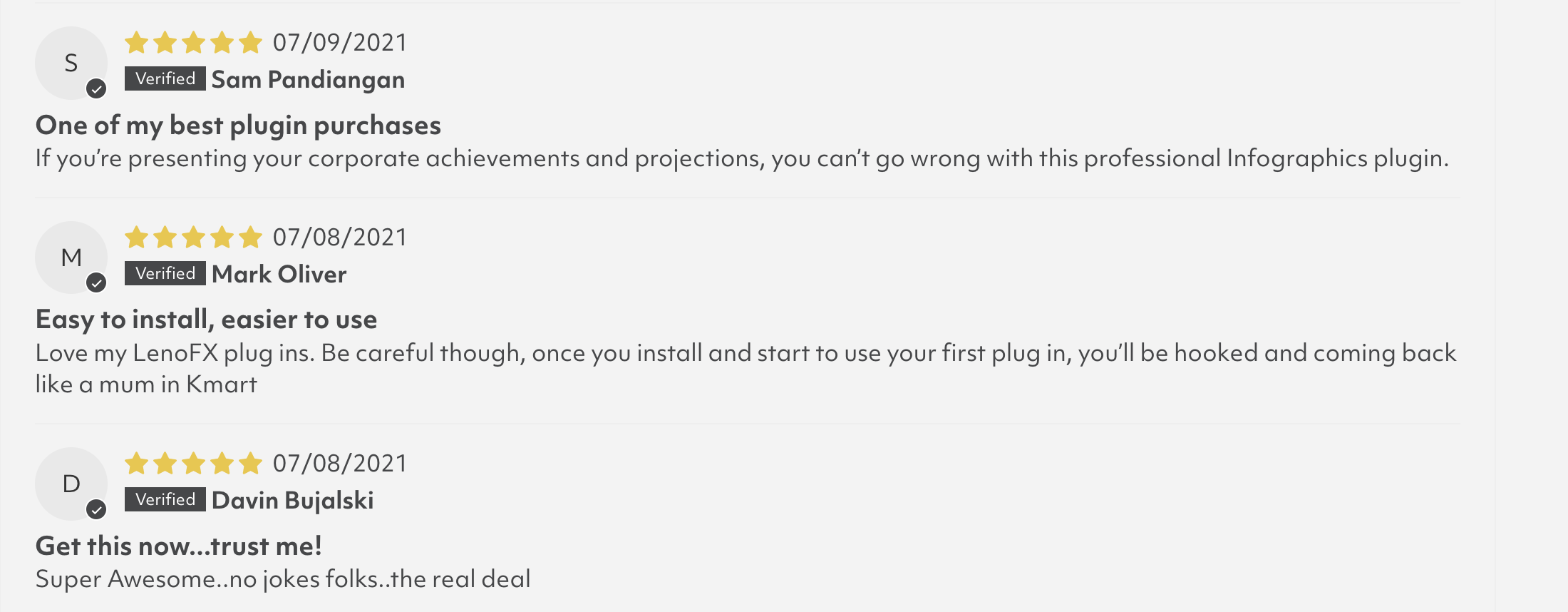Screen dimensions: 1568x612
Task: Click five-star rating on Mark Oliver's review
Action: tap(193, 237)
